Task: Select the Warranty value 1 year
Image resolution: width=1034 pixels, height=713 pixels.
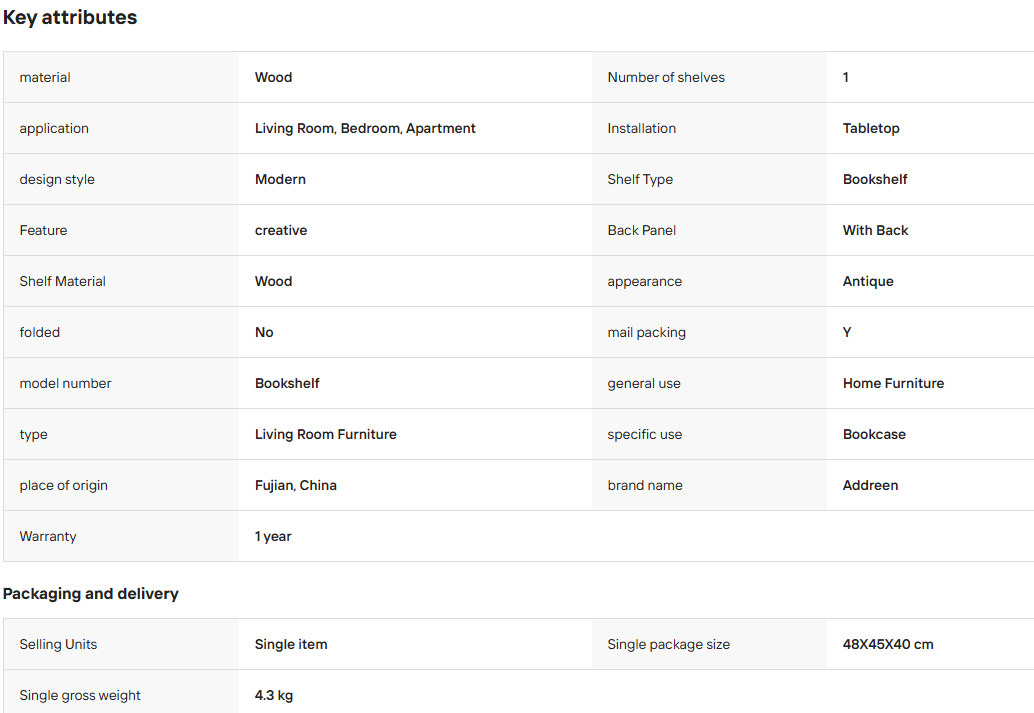Action: point(273,536)
